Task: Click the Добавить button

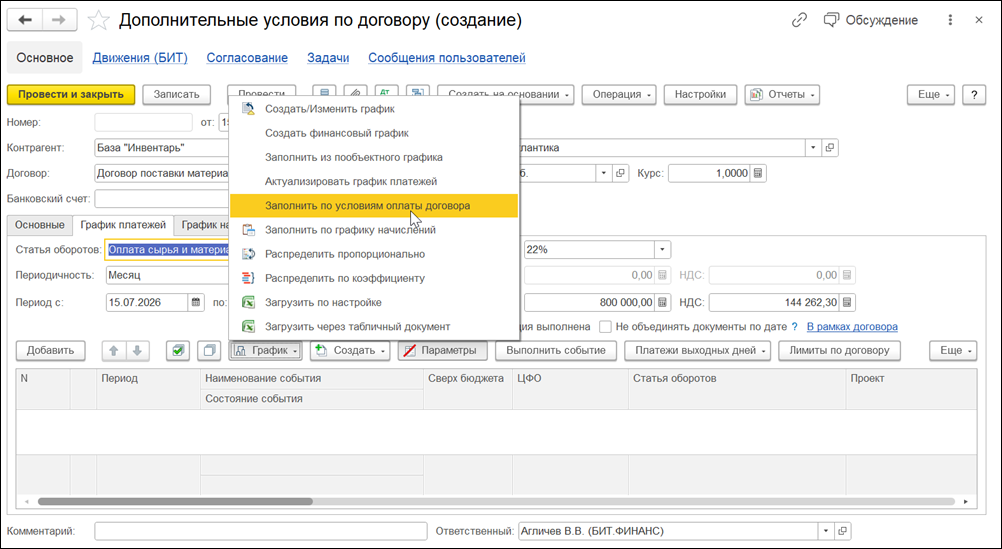Action: click(50, 350)
